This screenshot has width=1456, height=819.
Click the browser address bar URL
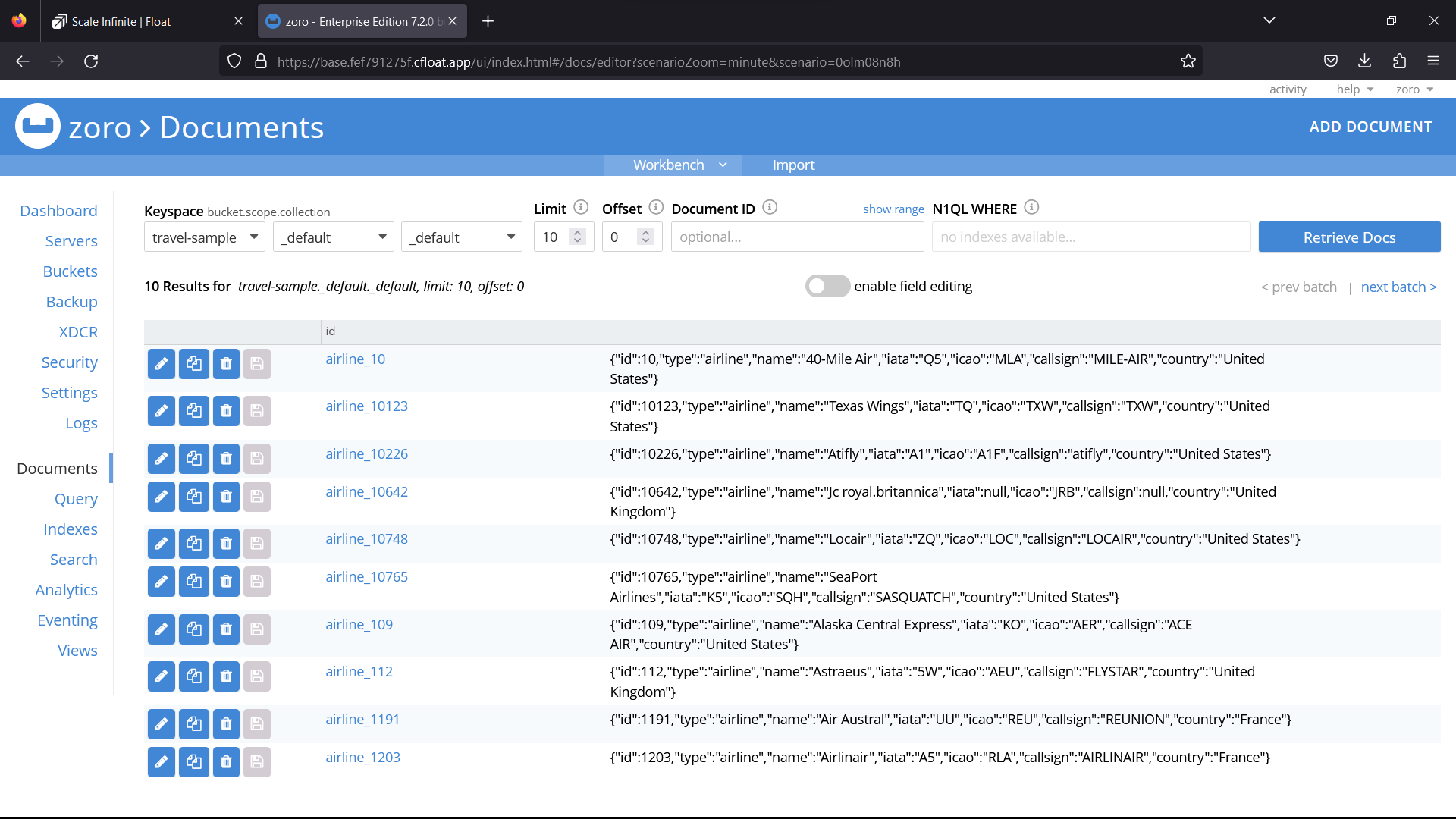coord(588,62)
